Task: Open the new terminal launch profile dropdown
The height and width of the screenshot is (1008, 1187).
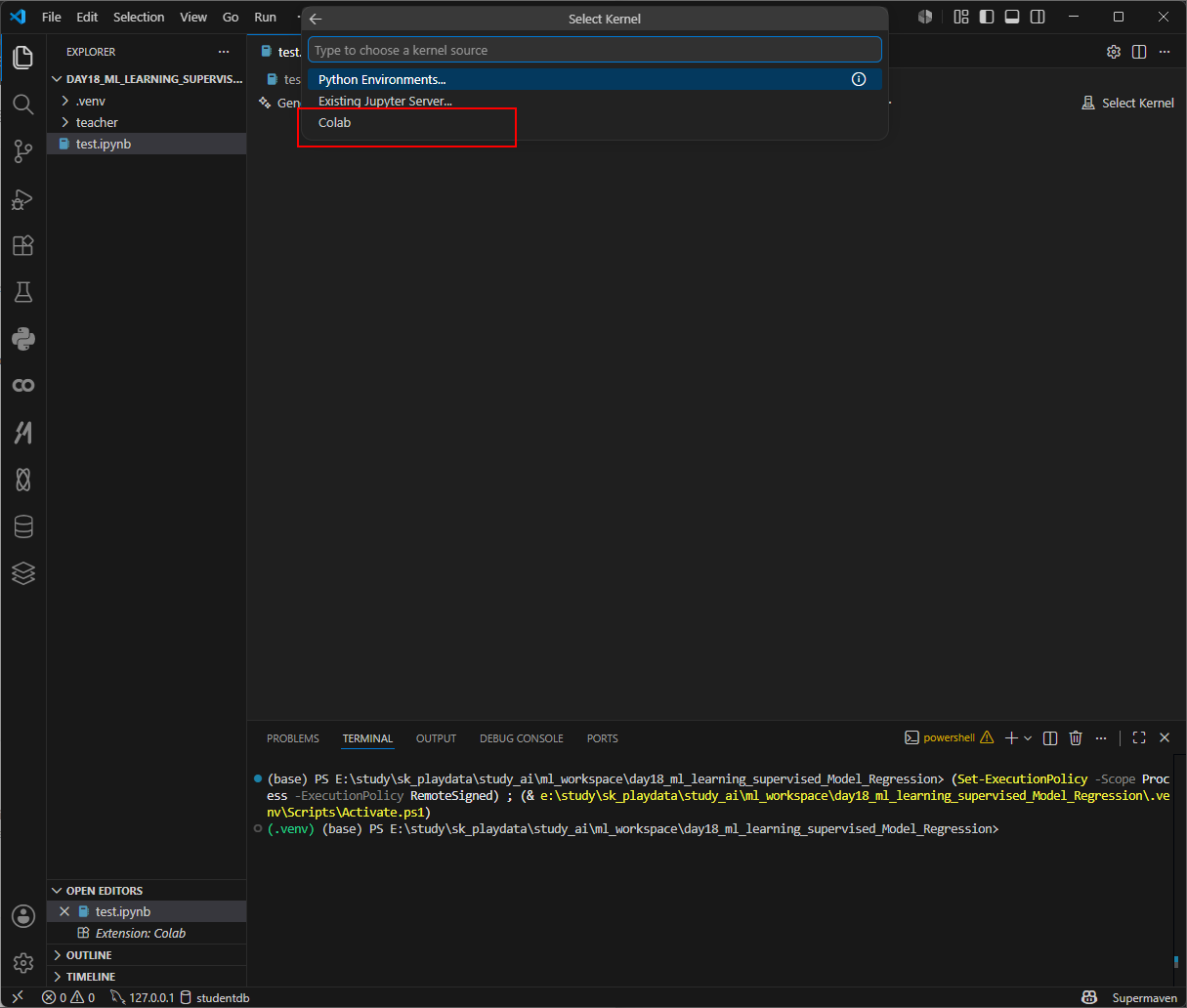Action: pyautogui.click(x=1028, y=738)
